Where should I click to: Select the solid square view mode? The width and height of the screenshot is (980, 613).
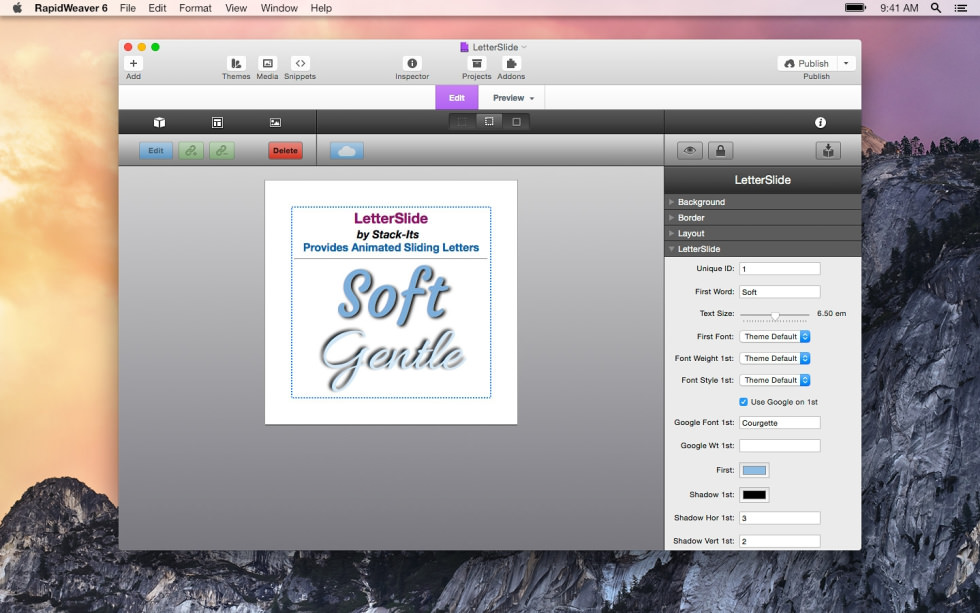tap(516, 121)
